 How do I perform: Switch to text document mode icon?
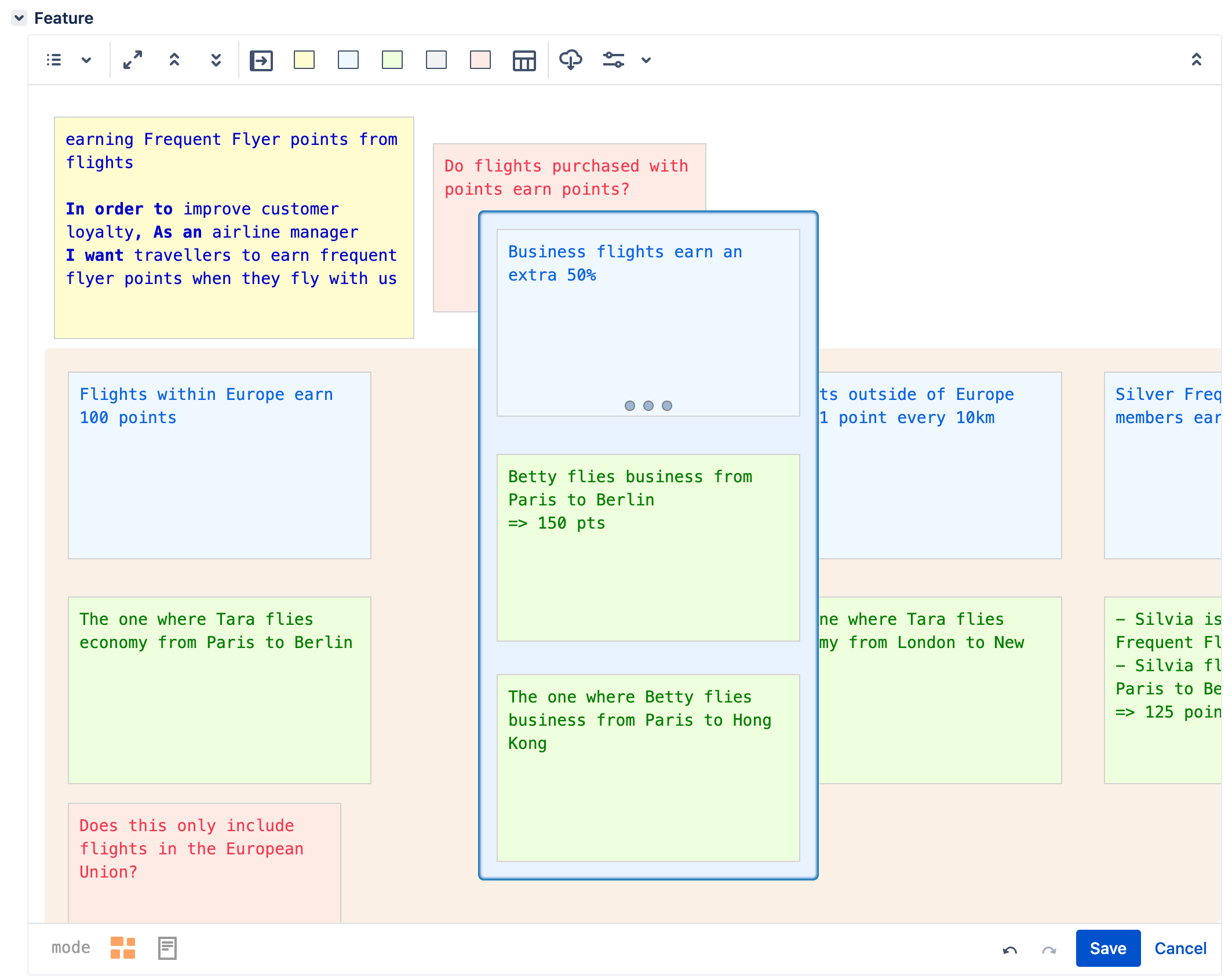pos(167,948)
